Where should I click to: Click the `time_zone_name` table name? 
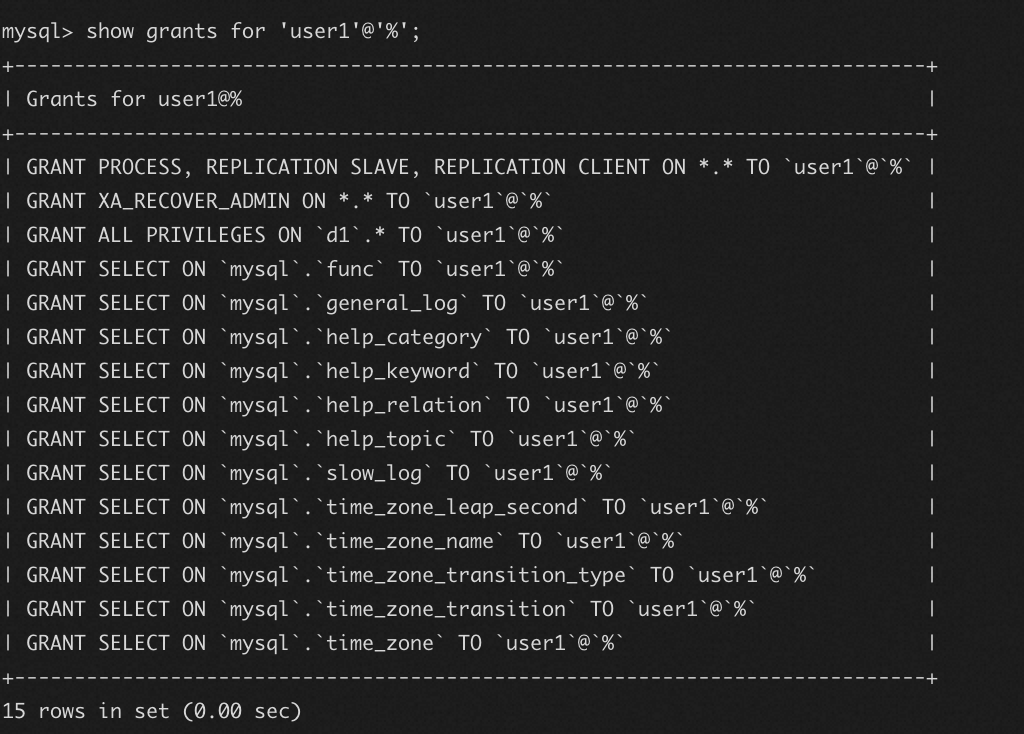click(410, 541)
